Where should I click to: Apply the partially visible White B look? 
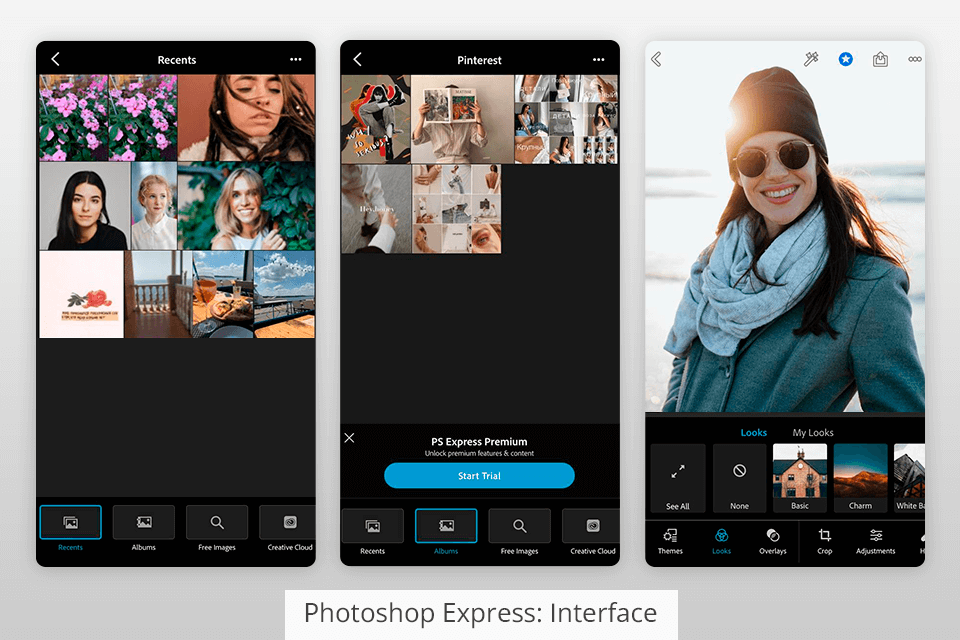point(909,478)
